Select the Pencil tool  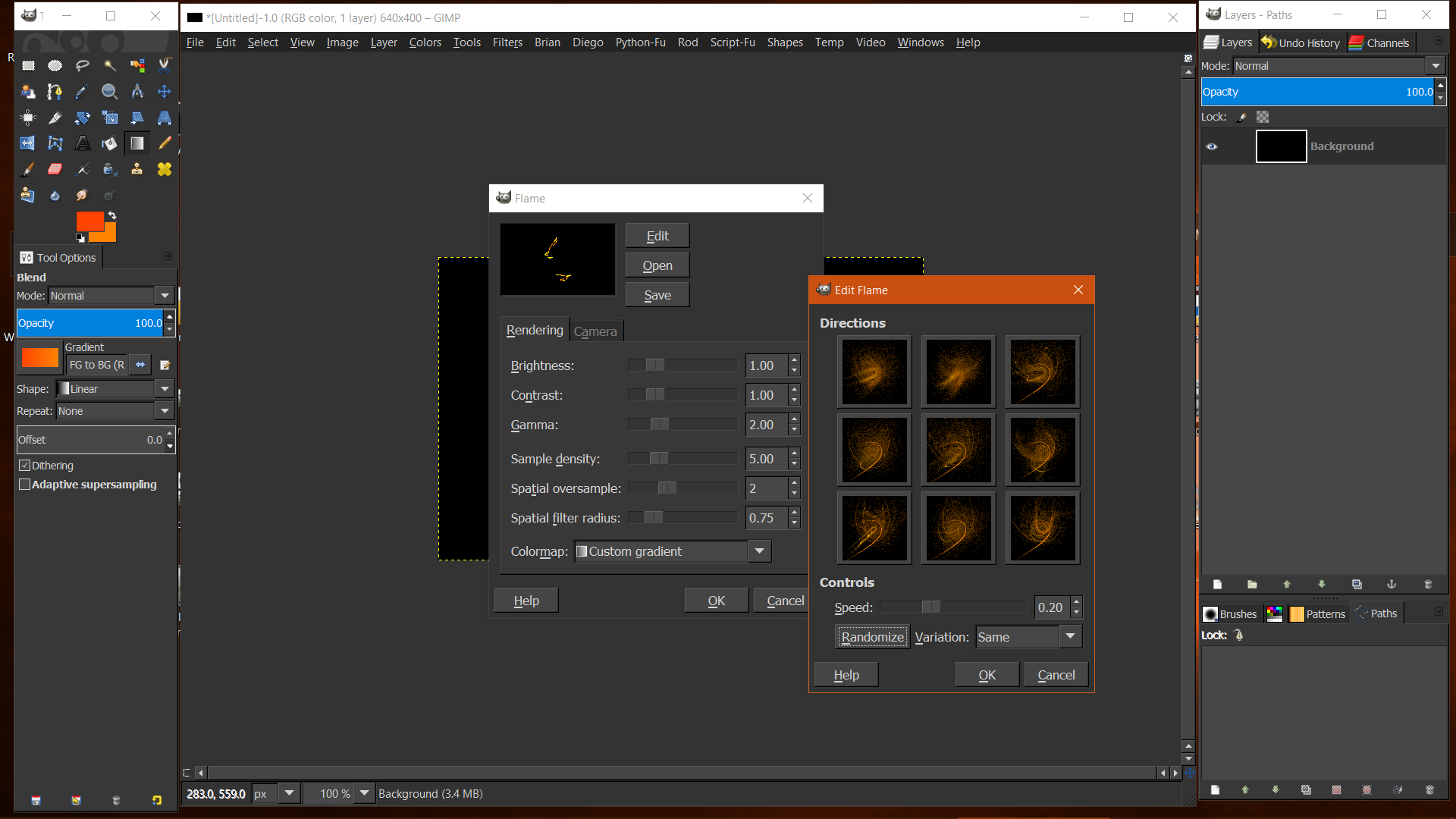coord(165,143)
